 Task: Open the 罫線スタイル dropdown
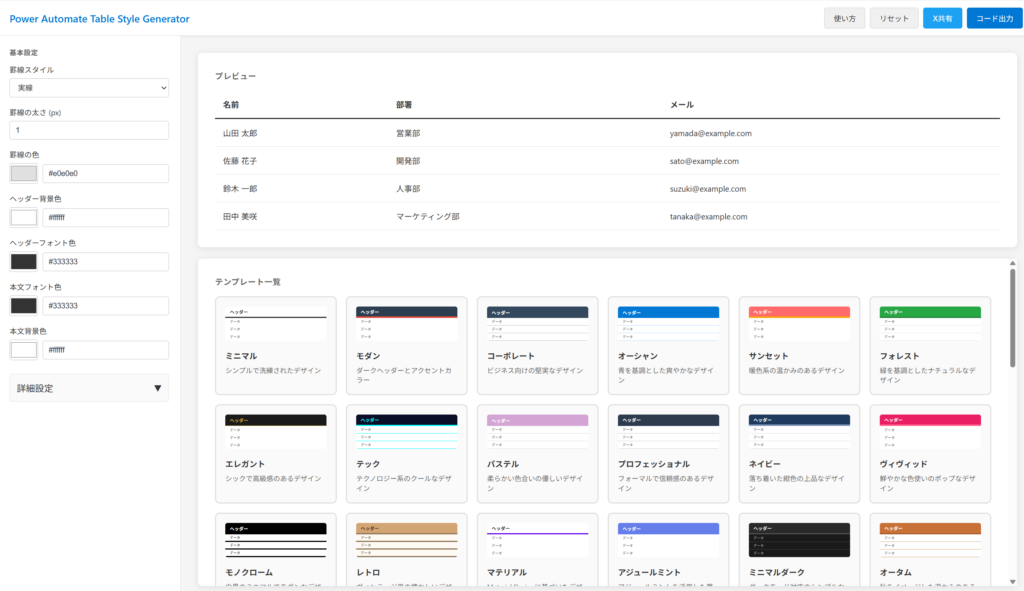89,88
